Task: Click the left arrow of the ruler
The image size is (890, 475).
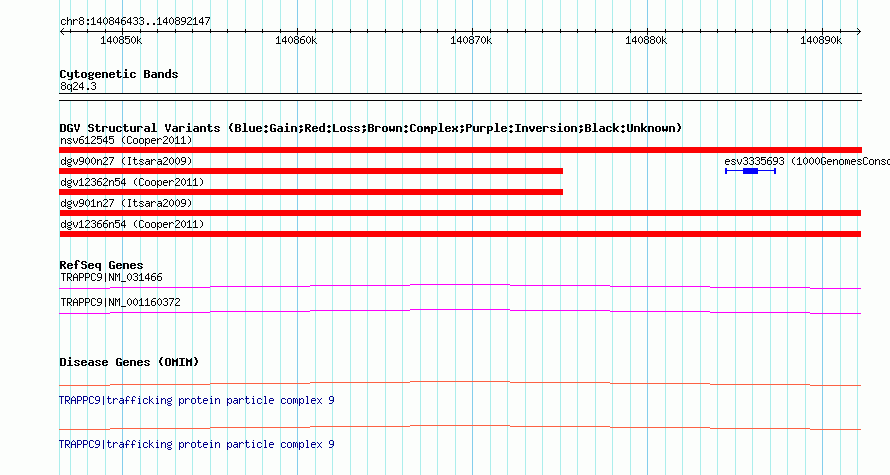Action: pos(62,31)
